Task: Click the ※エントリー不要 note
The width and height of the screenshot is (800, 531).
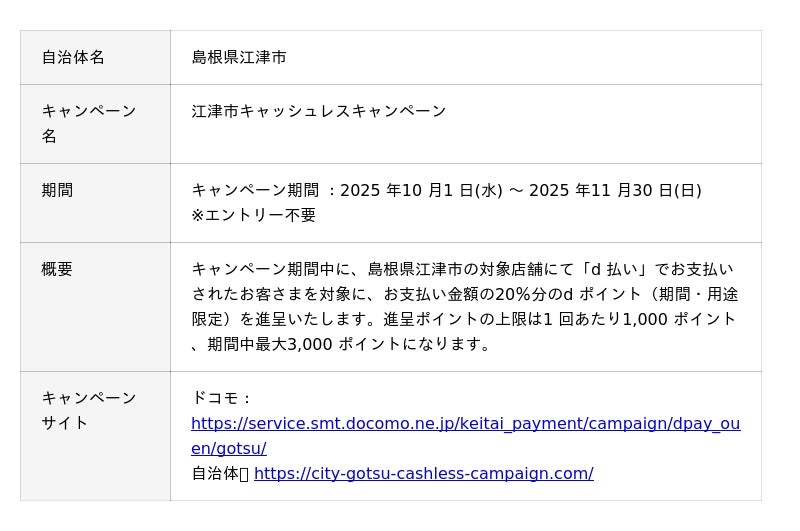Action: coord(254,215)
